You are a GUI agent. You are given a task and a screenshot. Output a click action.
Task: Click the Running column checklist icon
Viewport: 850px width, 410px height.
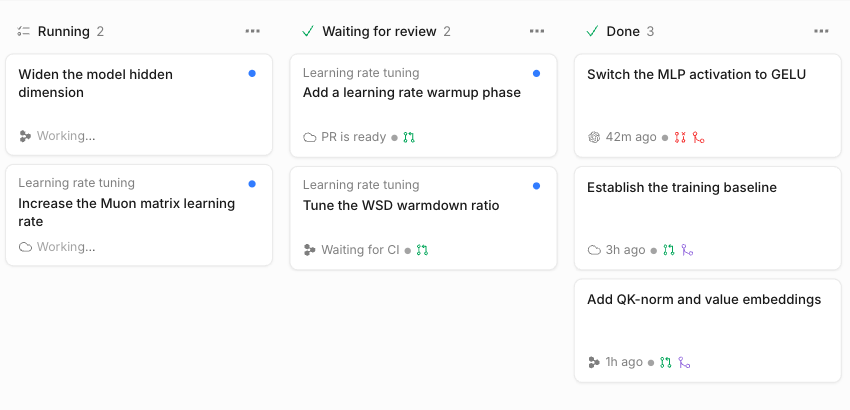click(23, 31)
